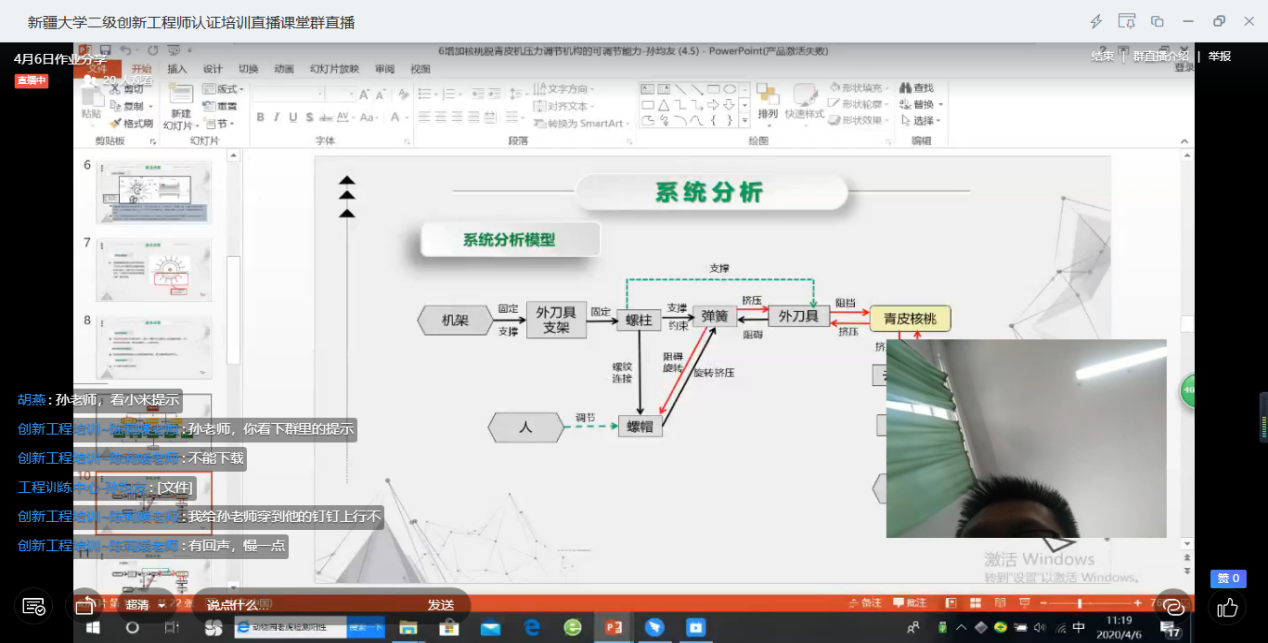This screenshot has height=643, width=1268.
Task: Open the Select (选择) menu
Action: point(920,120)
